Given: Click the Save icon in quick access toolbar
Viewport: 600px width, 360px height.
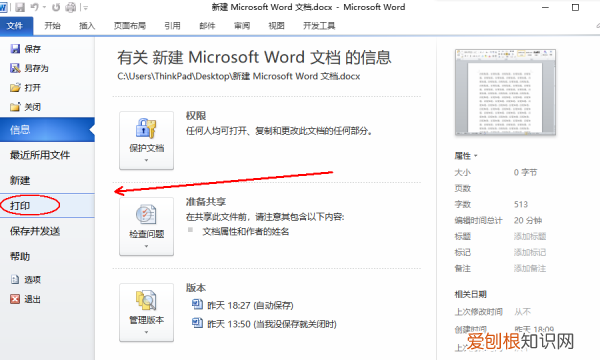Looking at the screenshot, I should (20, 7).
